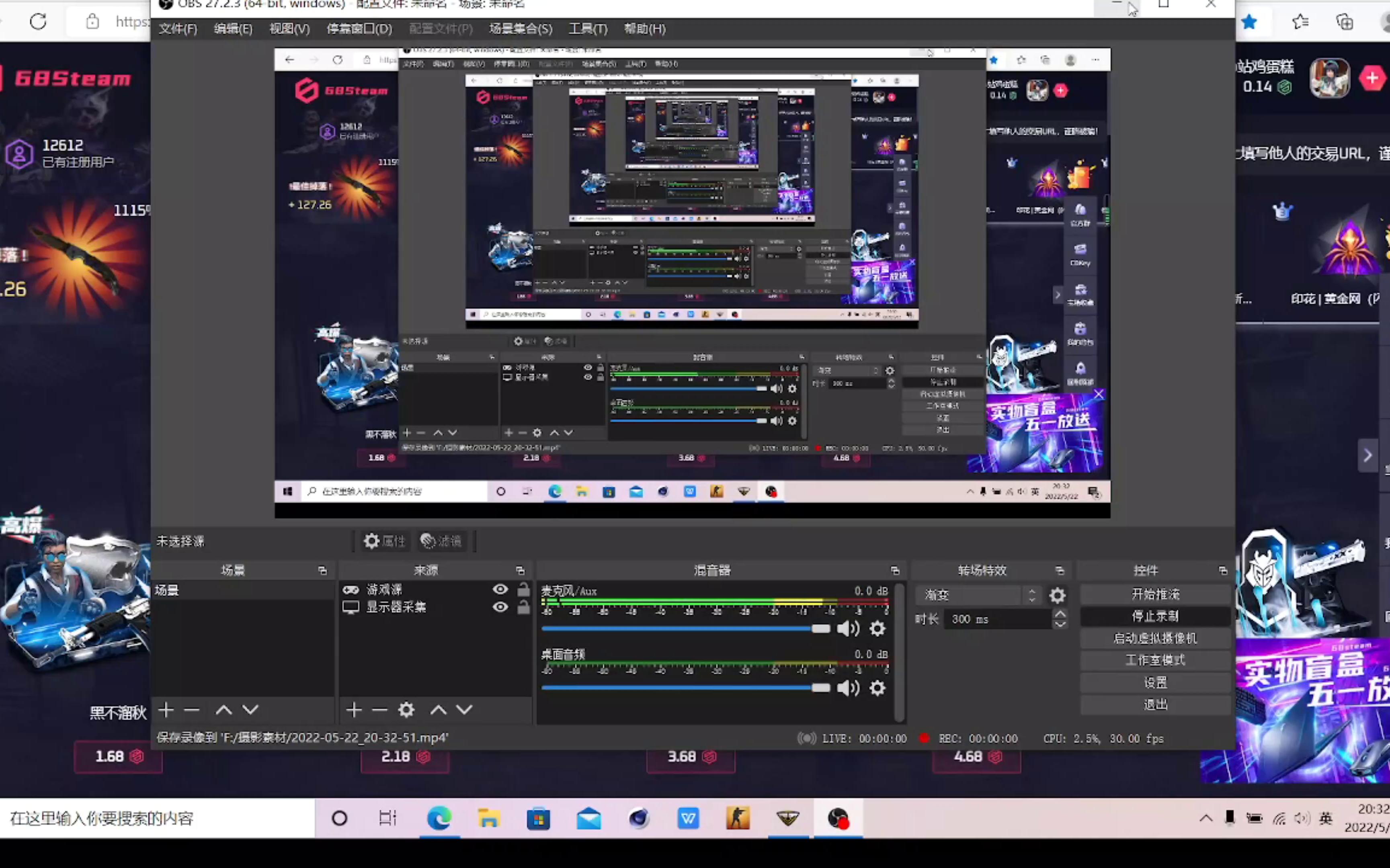
Task: Move source up arrow
Action: click(439, 710)
